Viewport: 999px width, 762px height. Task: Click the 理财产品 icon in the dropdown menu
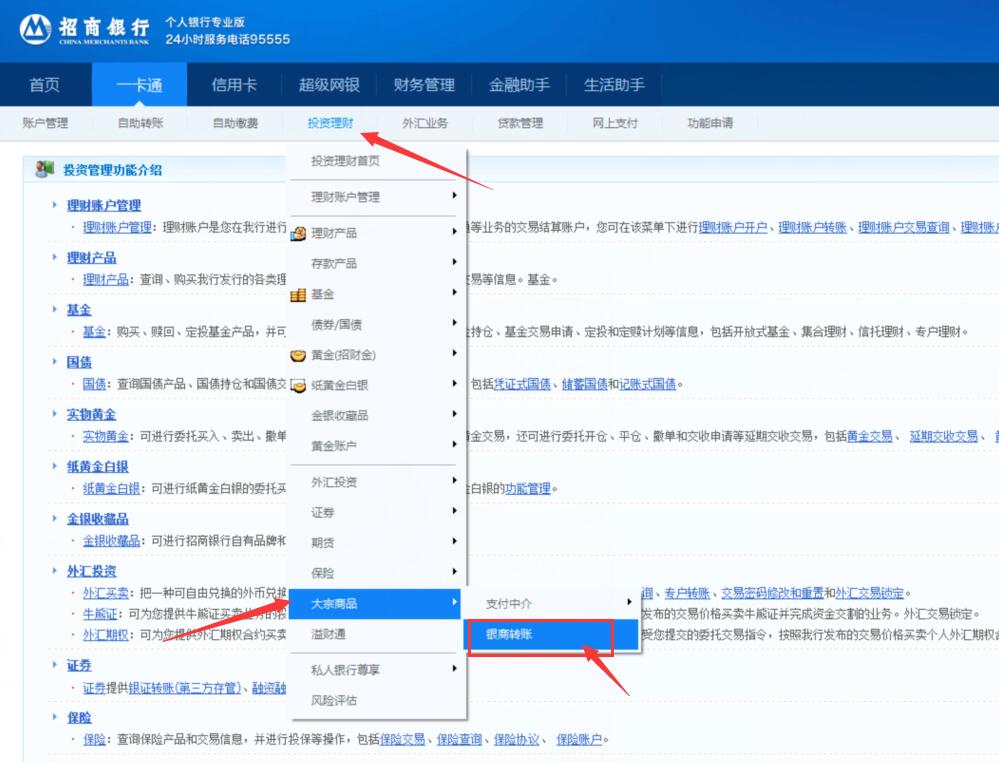point(298,233)
